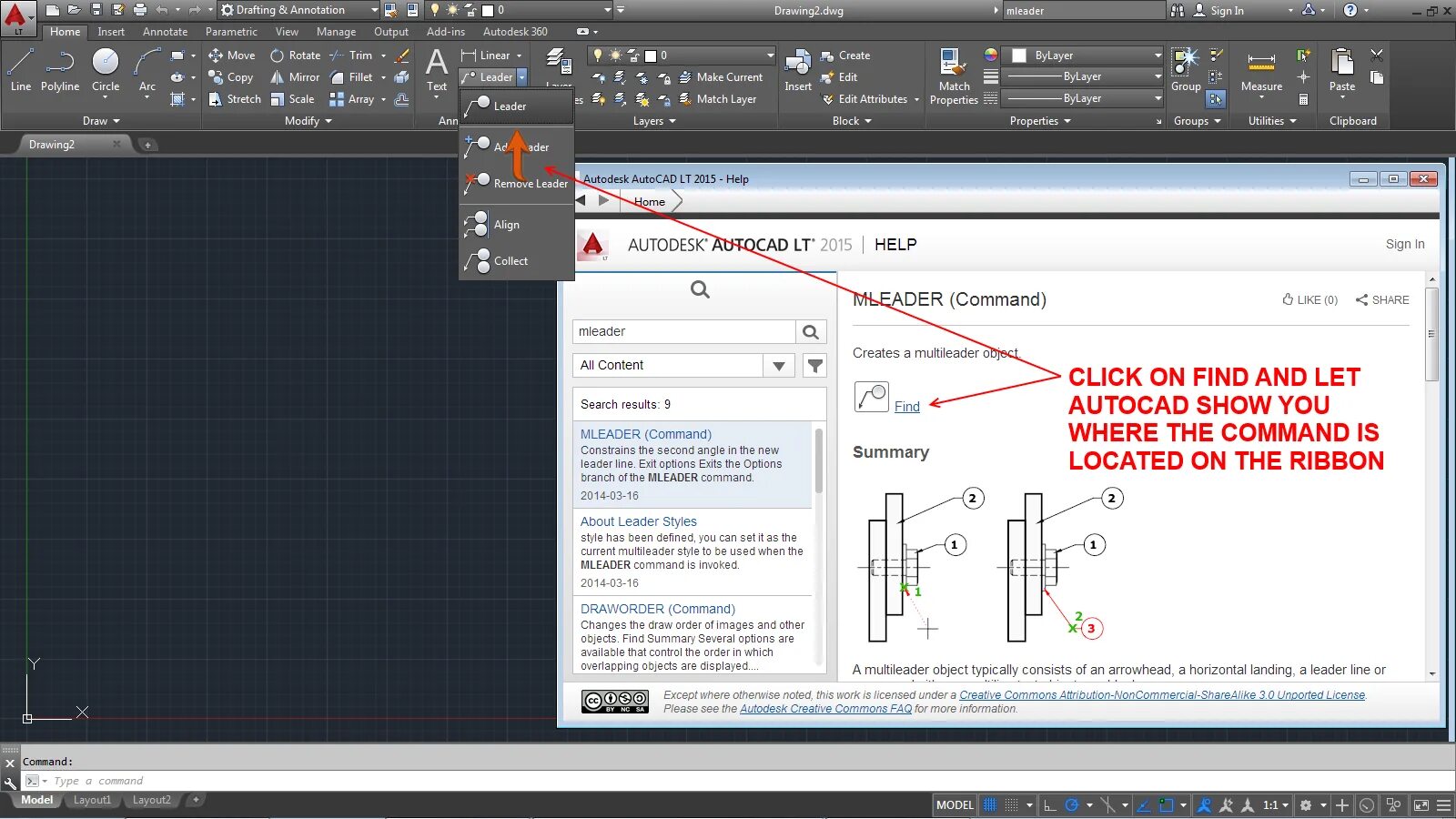The image size is (1456, 819).
Task: Open About Leader Styles search result
Action: pos(639,521)
